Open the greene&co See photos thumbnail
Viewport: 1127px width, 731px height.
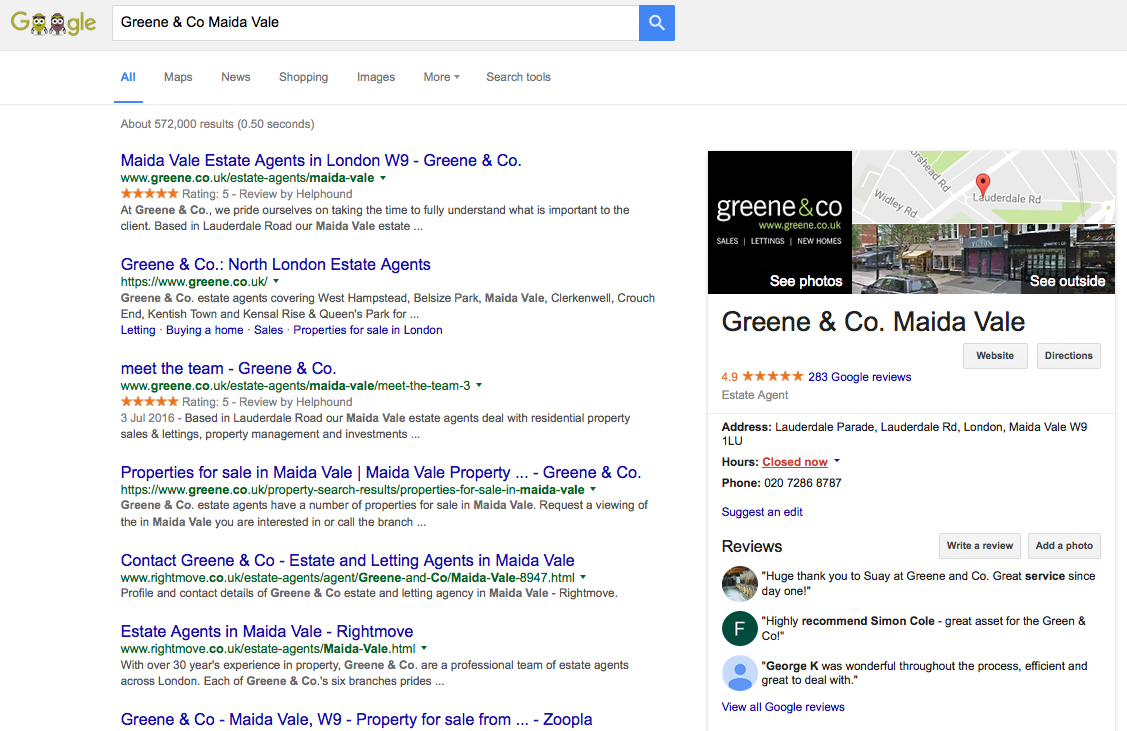pyautogui.click(x=780, y=222)
